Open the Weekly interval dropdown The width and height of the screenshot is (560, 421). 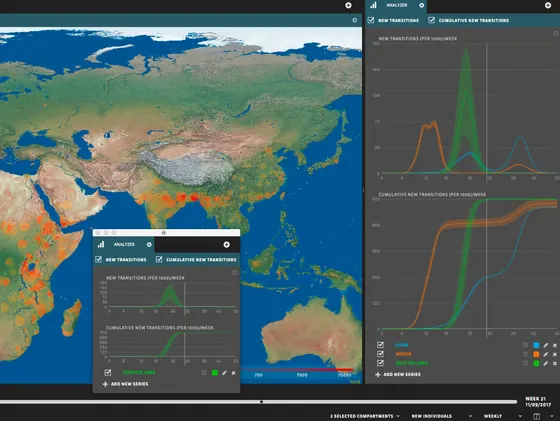pyautogui.click(x=503, y=416)
